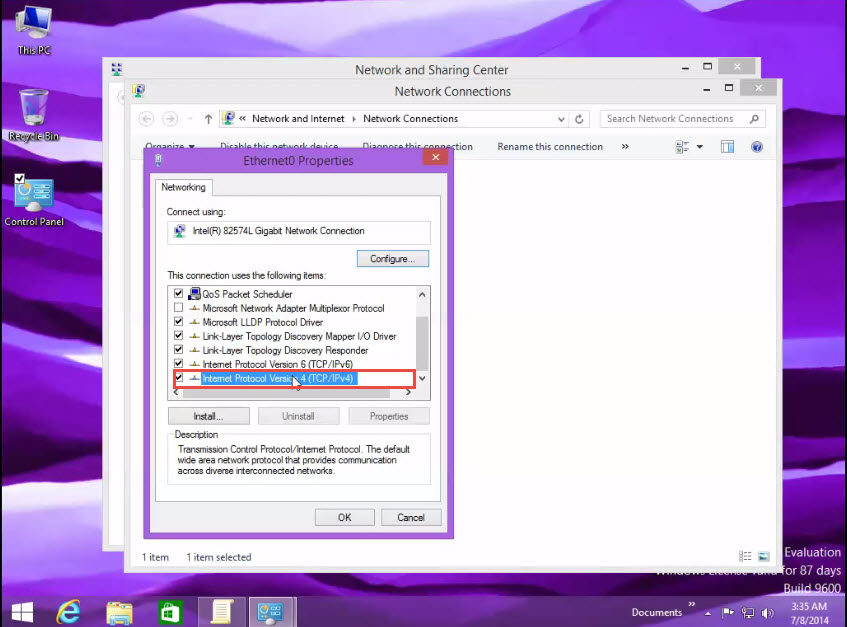
Task: Click the Change your view icon
Action: [x=682, y=147]
